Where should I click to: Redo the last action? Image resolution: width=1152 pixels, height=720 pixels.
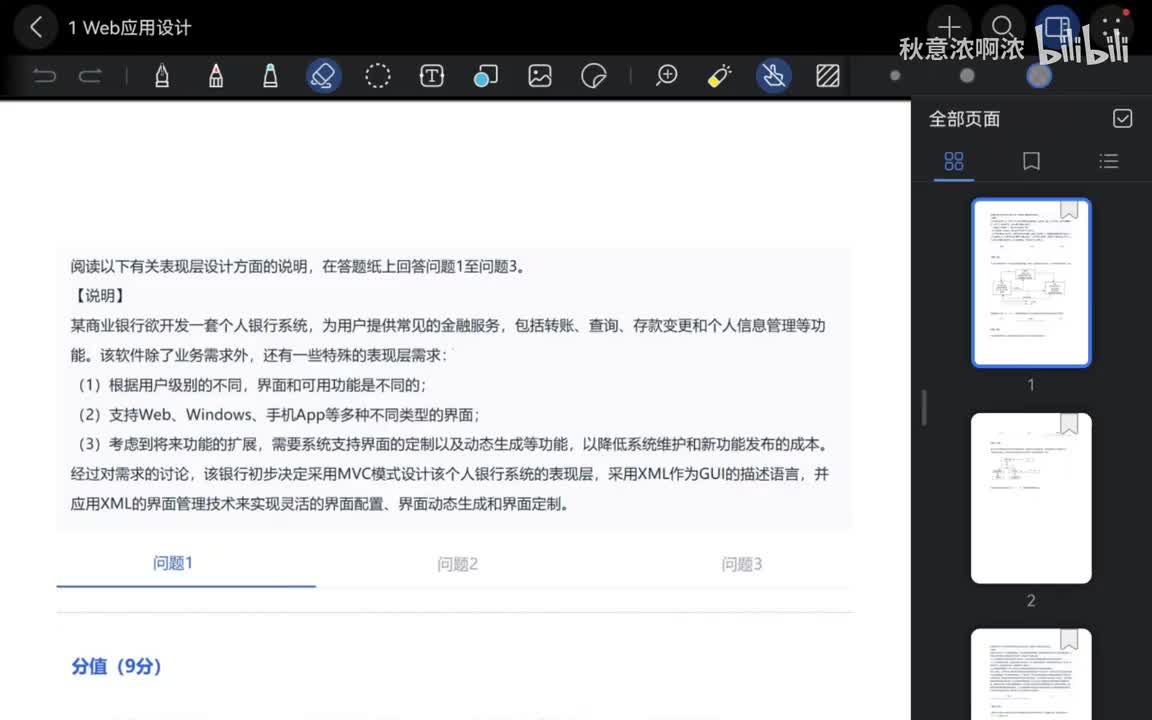click(x=90, y=76)
